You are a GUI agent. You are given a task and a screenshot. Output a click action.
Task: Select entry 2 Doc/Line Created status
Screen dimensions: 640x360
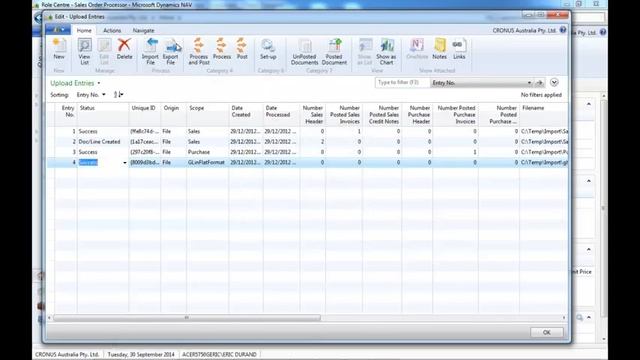[100, 142]
